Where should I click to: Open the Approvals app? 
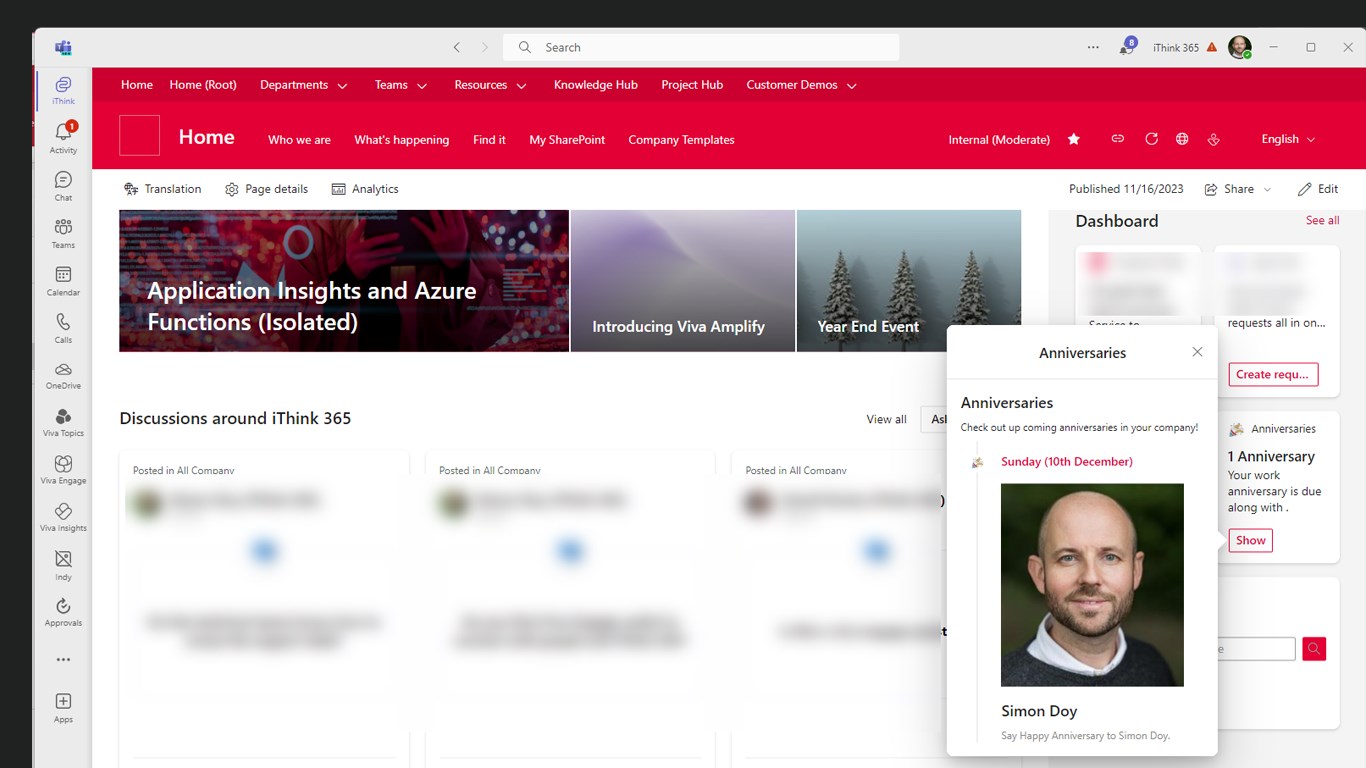63,612
